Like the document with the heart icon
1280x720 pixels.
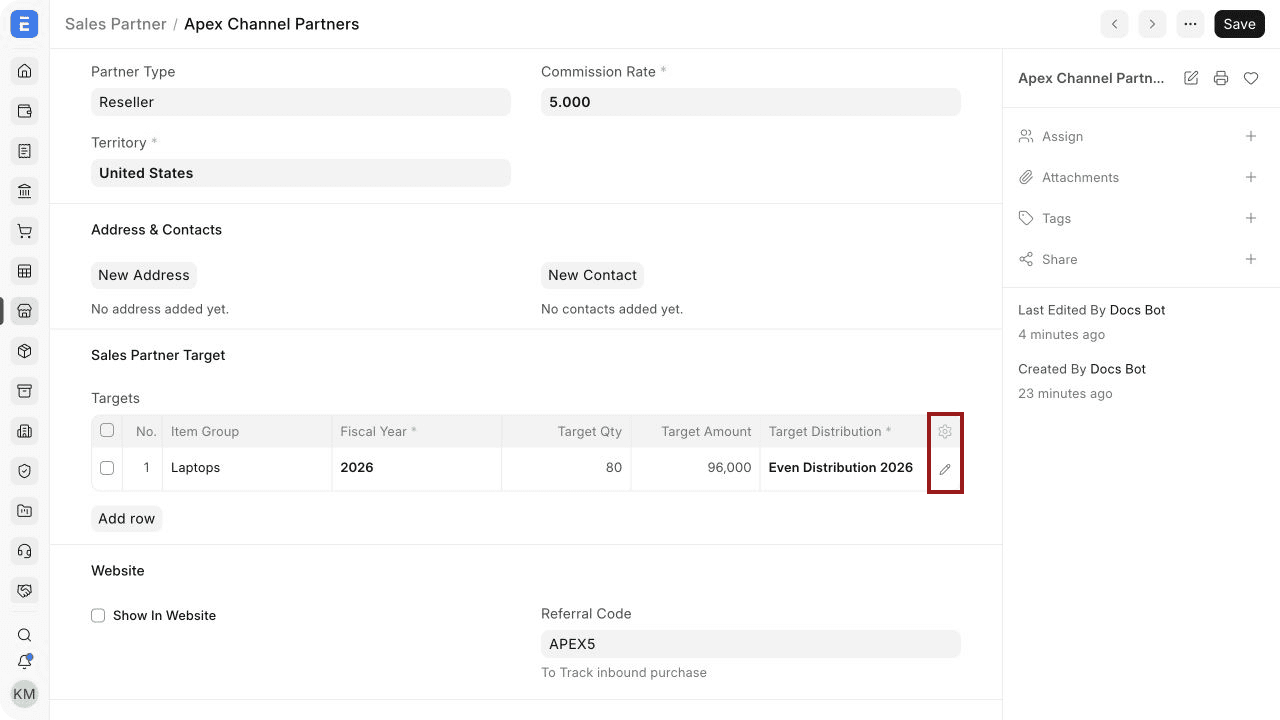click(1251, 78)
